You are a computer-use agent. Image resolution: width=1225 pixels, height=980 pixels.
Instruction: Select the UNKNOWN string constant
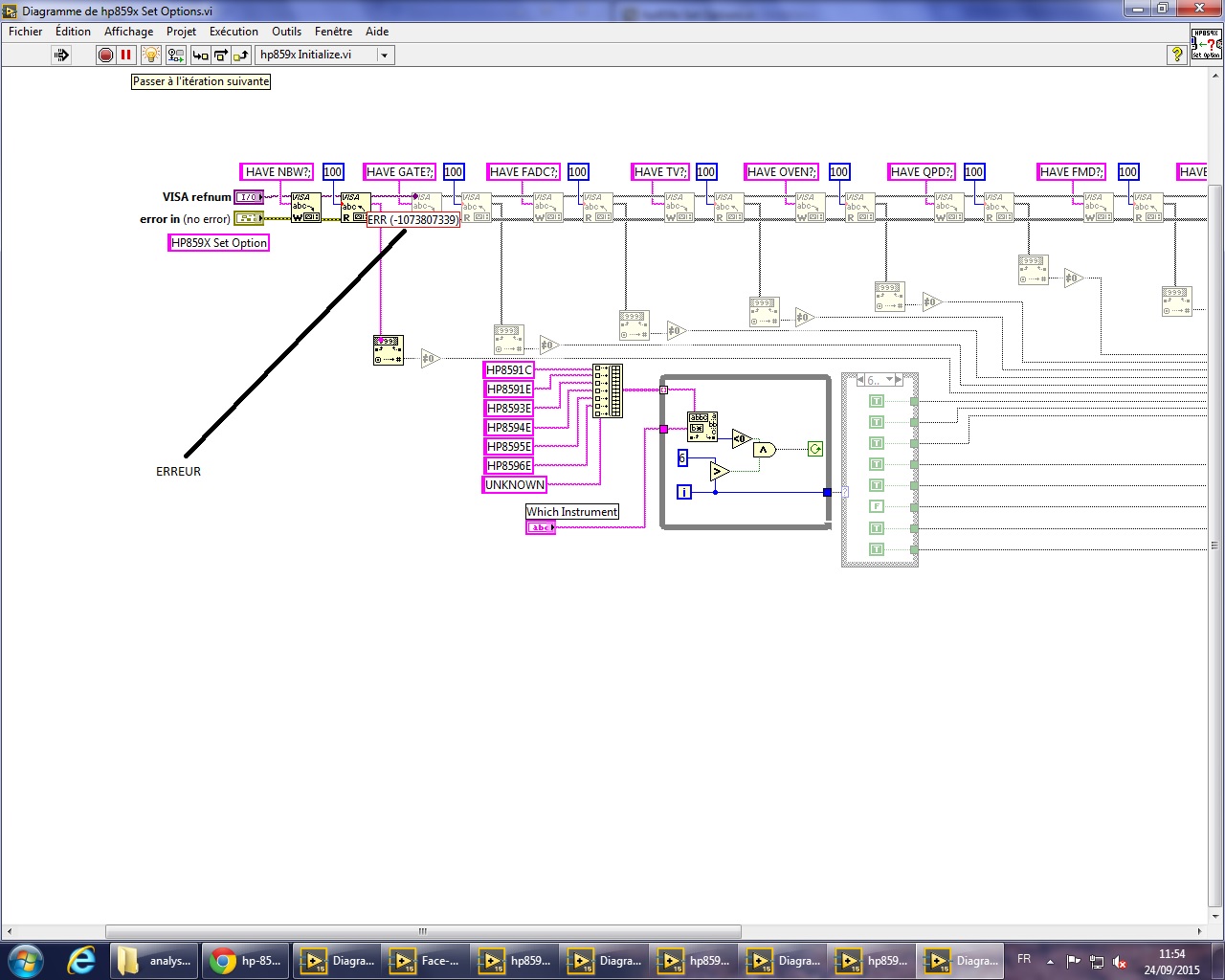coord(515,485)
